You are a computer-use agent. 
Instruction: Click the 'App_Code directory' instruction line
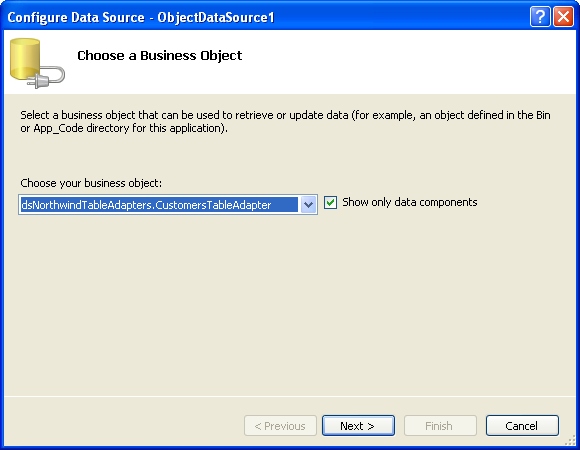click(x=124, y=128)
